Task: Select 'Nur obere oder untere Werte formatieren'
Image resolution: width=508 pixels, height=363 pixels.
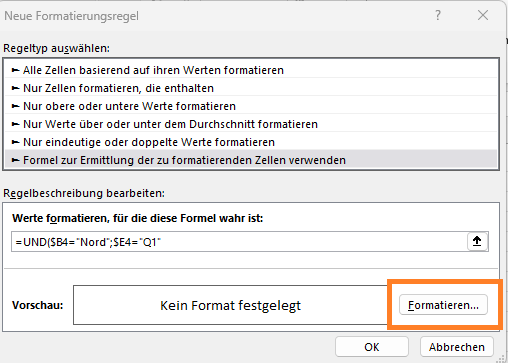Action: (251, 106)
